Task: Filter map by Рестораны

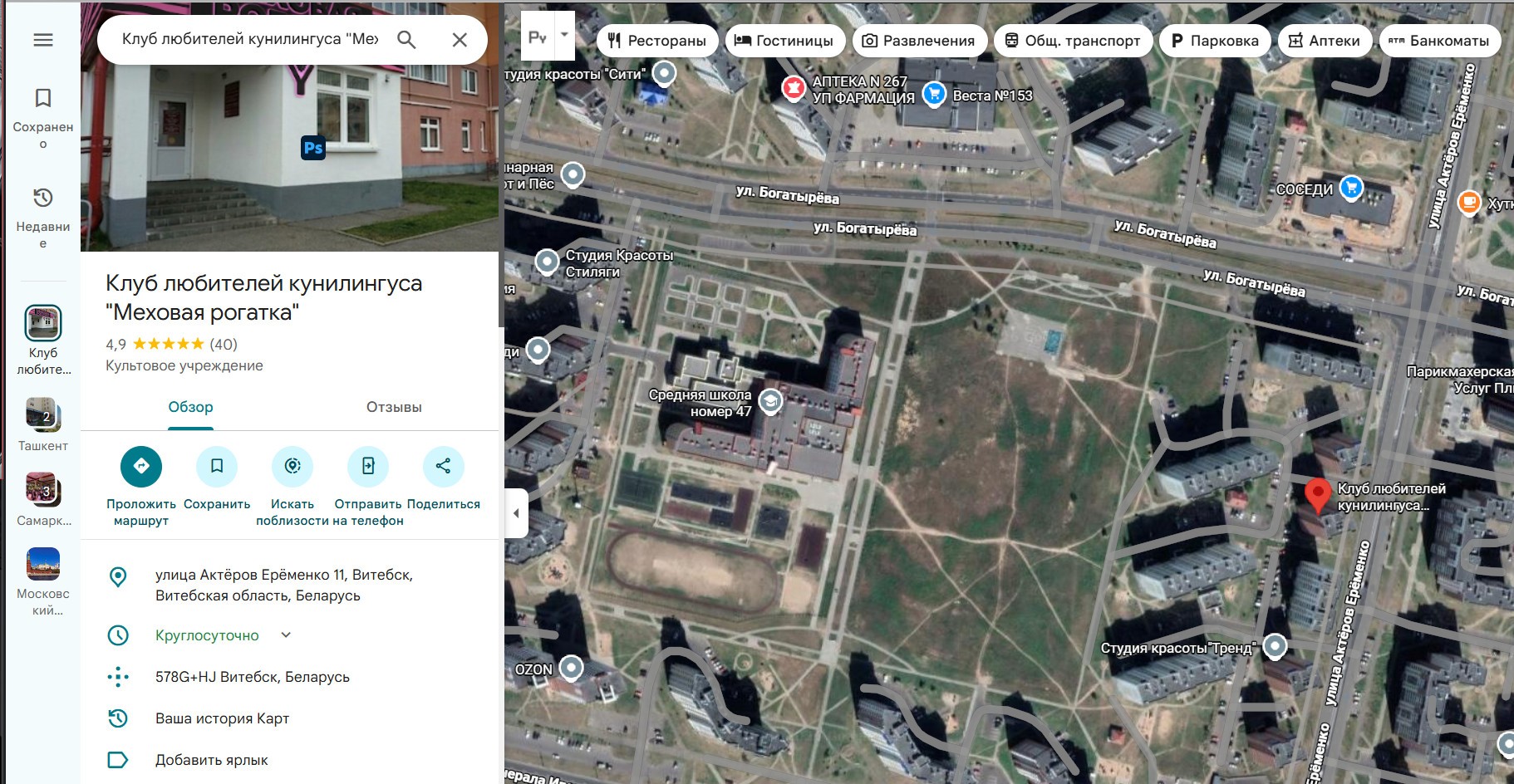Action: click(657, 41)
